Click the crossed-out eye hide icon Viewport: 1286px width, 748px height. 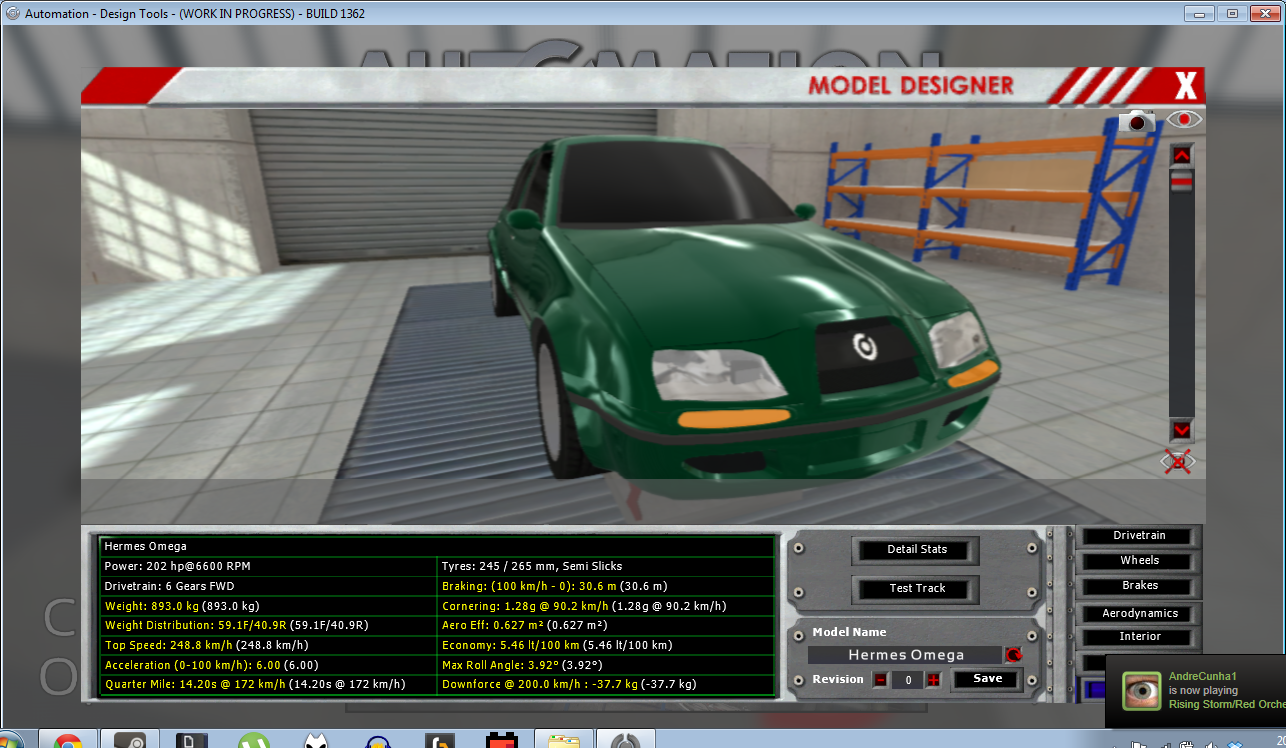pyautogui.click(x=1178, y=461)
